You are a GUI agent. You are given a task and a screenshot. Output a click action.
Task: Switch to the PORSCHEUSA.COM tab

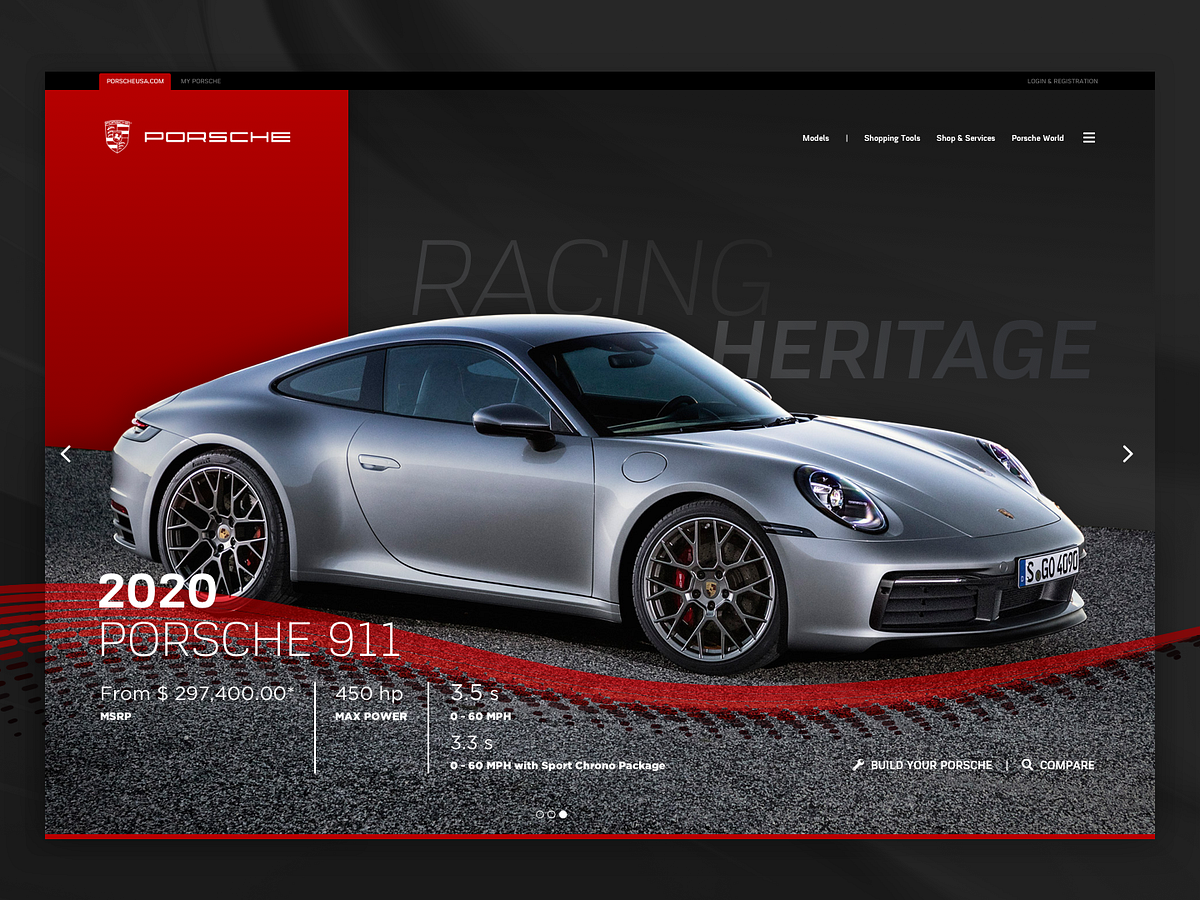pos(135,81)
